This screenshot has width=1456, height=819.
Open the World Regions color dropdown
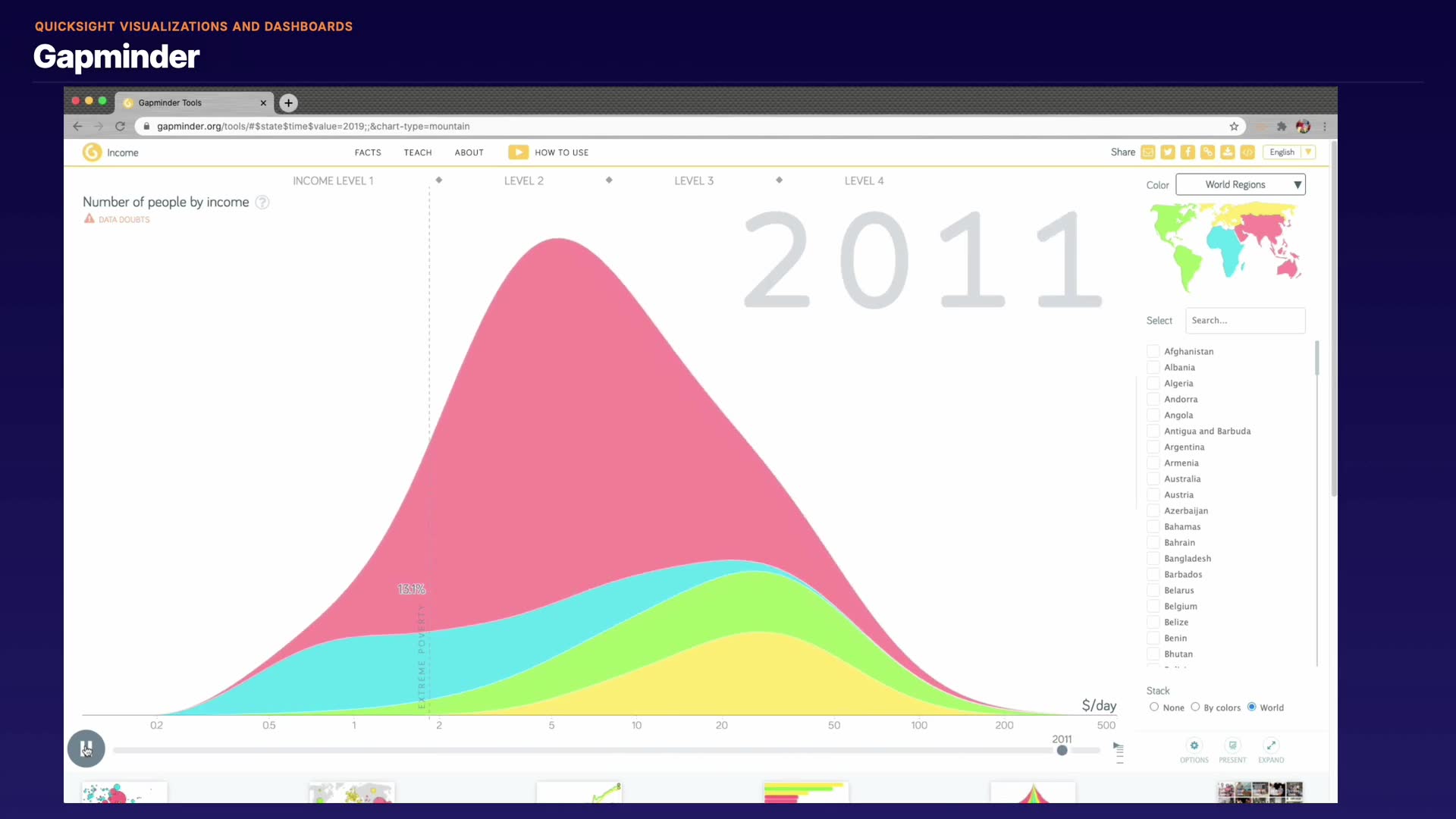[1240, 184]
